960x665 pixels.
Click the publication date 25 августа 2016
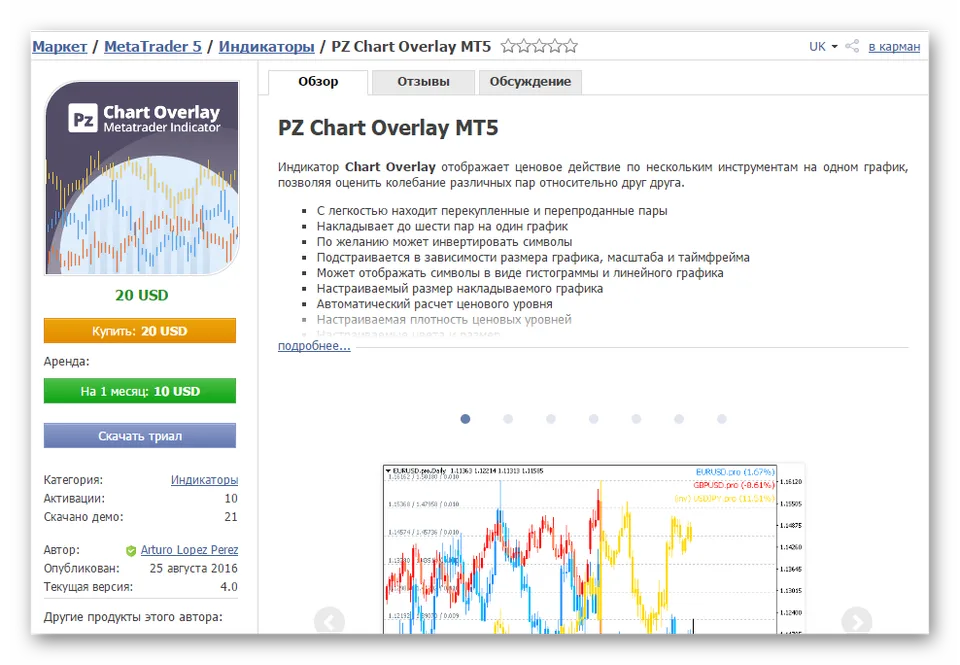tap(193, 568)
